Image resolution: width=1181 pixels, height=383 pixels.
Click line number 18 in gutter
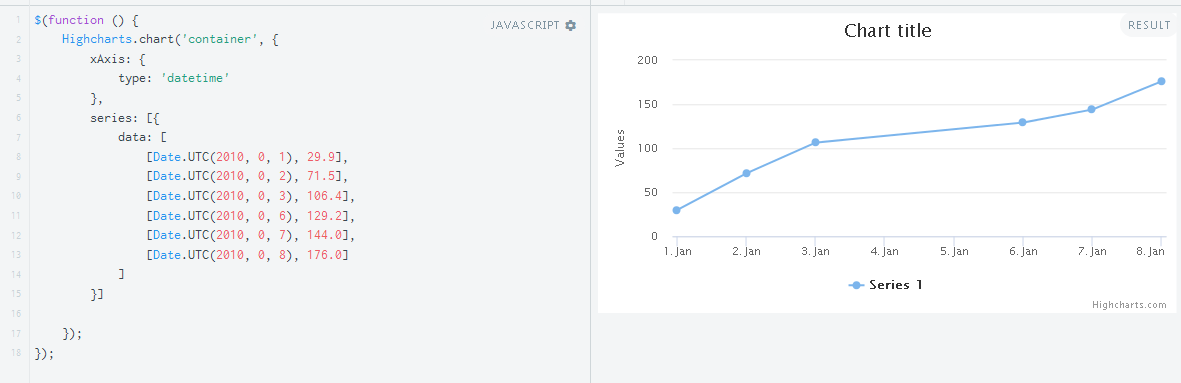17,353
